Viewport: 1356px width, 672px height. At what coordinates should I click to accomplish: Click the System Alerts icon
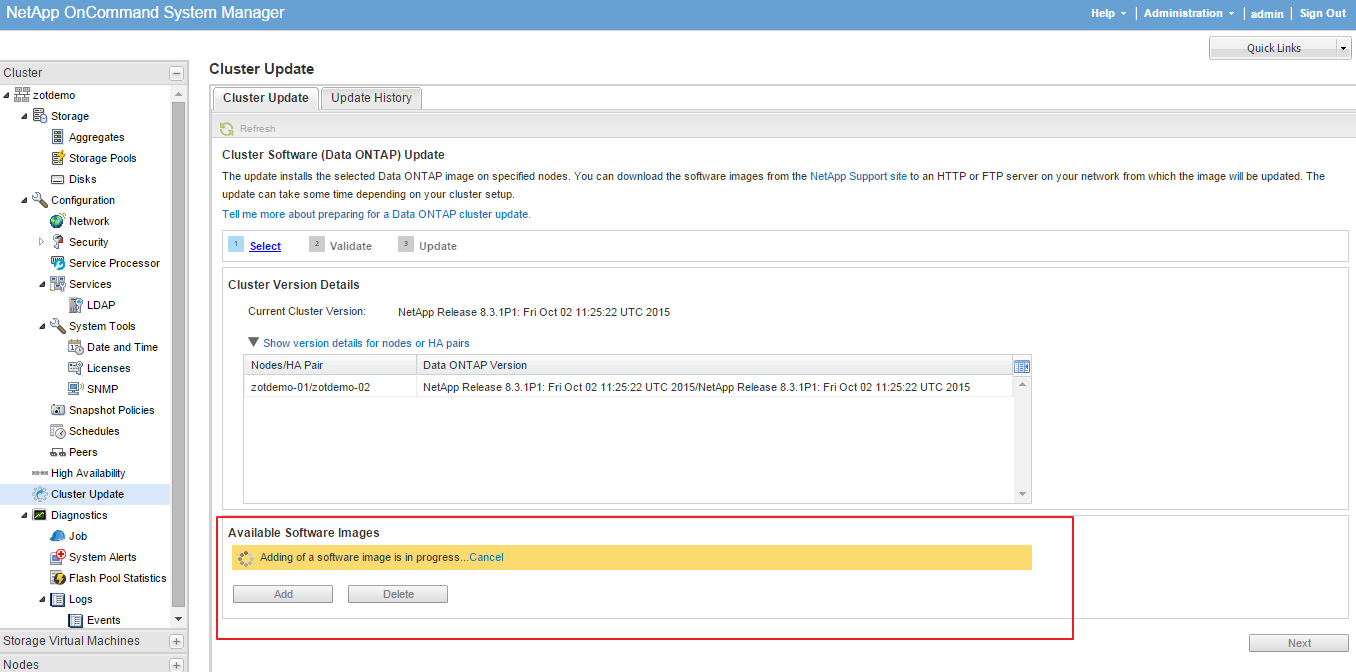[58, 557]
